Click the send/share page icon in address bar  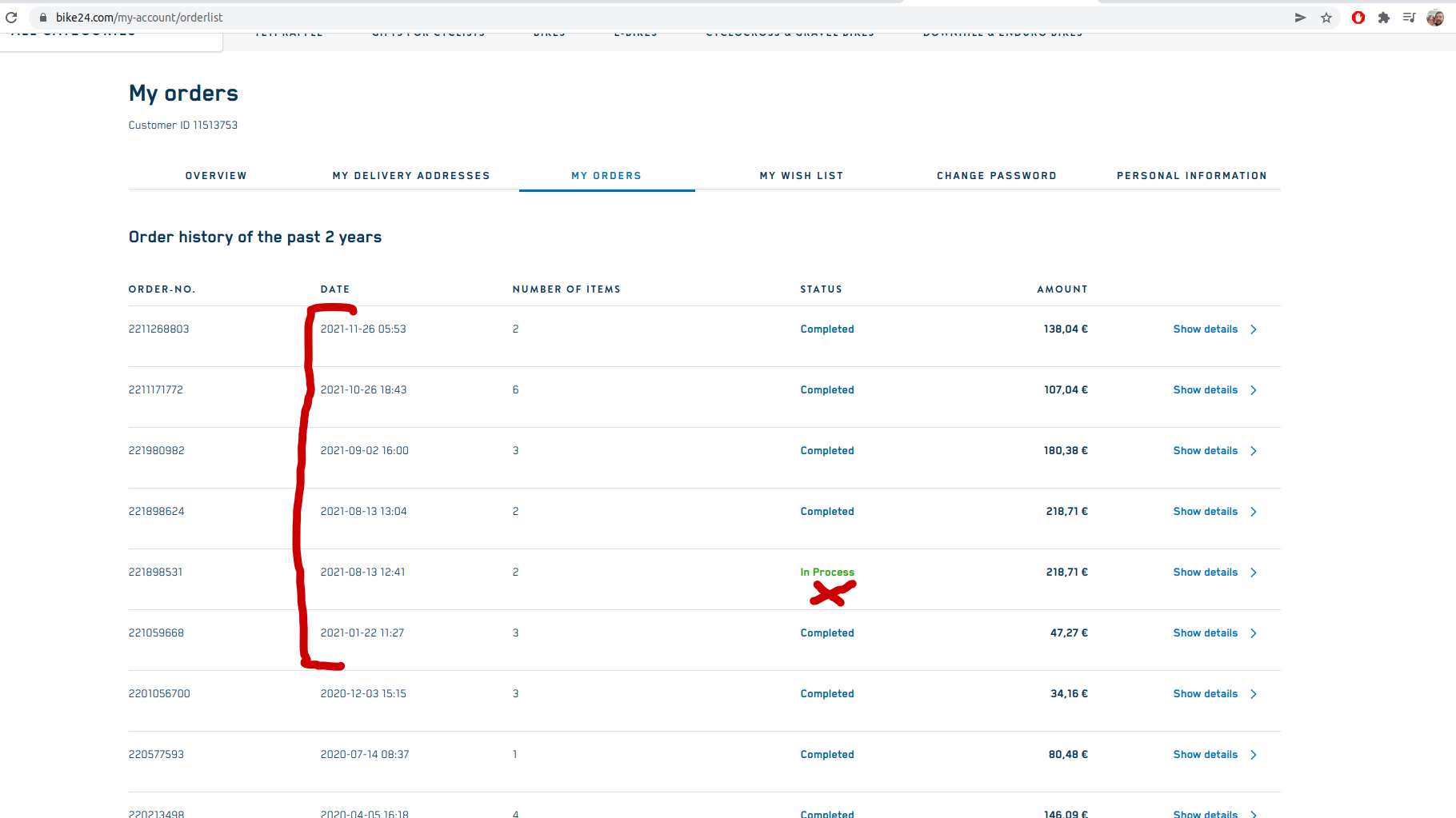click(x=1300, y=18)
